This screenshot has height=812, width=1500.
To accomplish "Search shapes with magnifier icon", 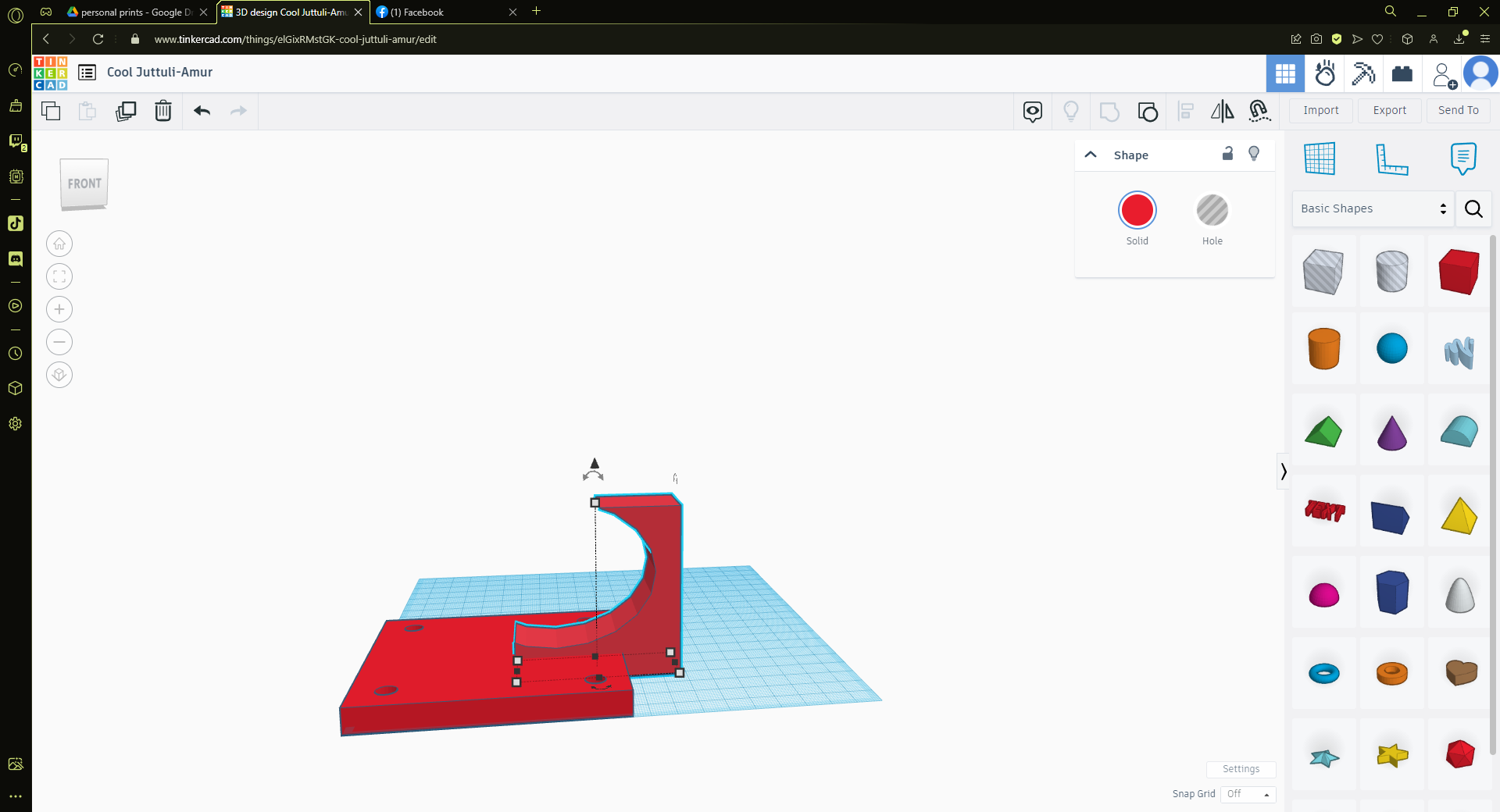I will click(1473, 208).
